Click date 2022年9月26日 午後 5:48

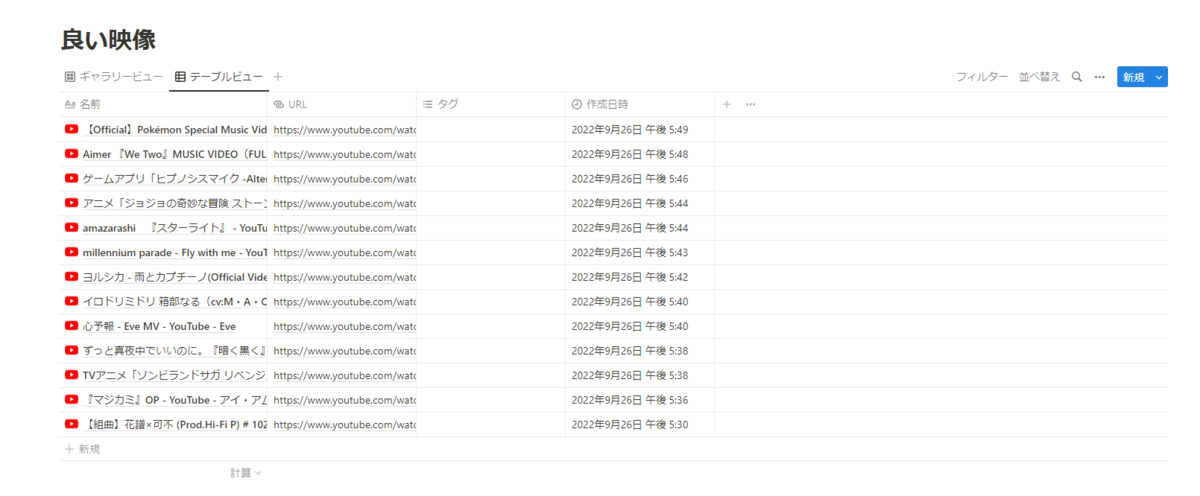point(629,154)
